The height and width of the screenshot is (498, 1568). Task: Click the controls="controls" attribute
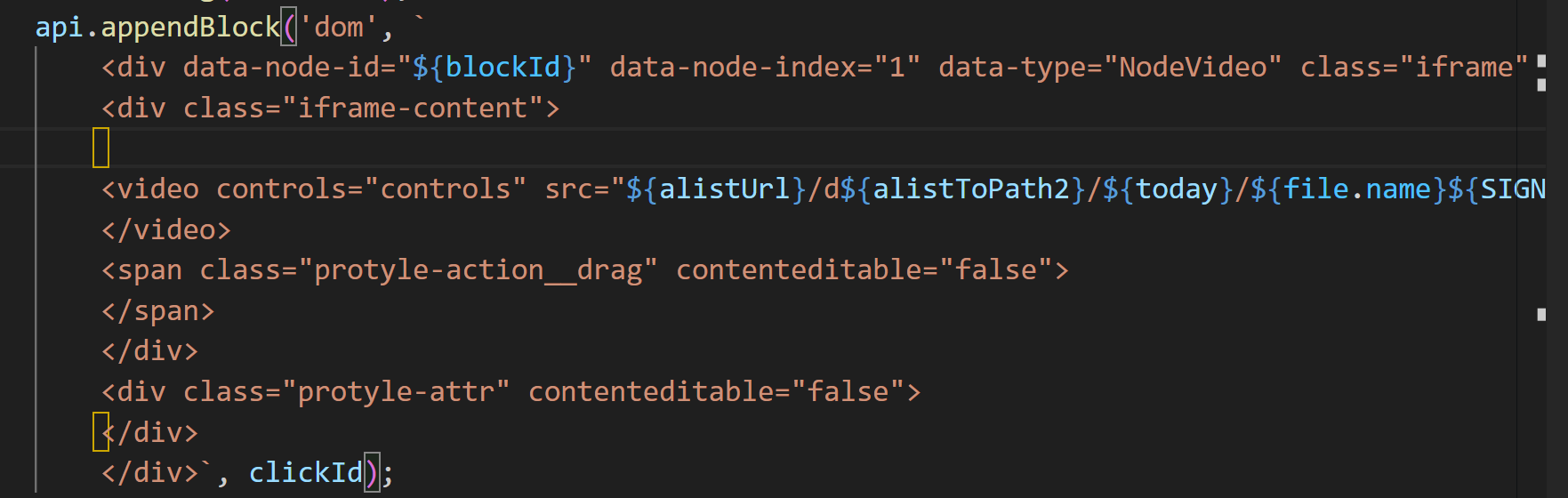[371, 189]
